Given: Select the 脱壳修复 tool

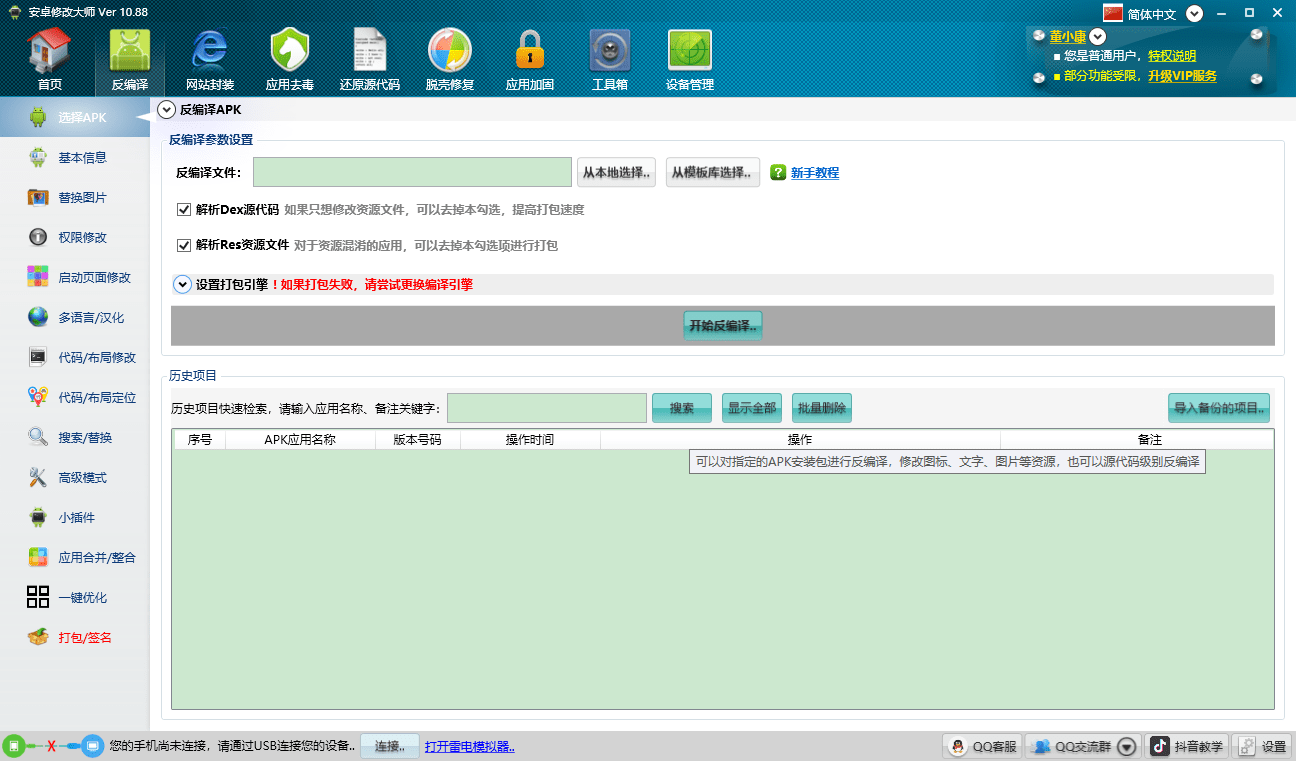Looking at the screenshot, I should [450, 57].
